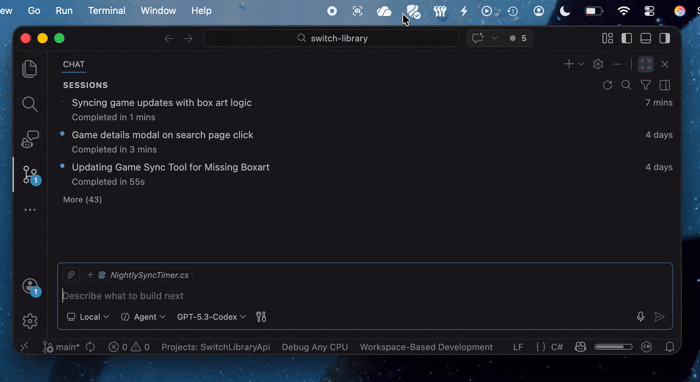The image size is (700, 382).
Task: Filter the chat sessions list
Action: 646,85
